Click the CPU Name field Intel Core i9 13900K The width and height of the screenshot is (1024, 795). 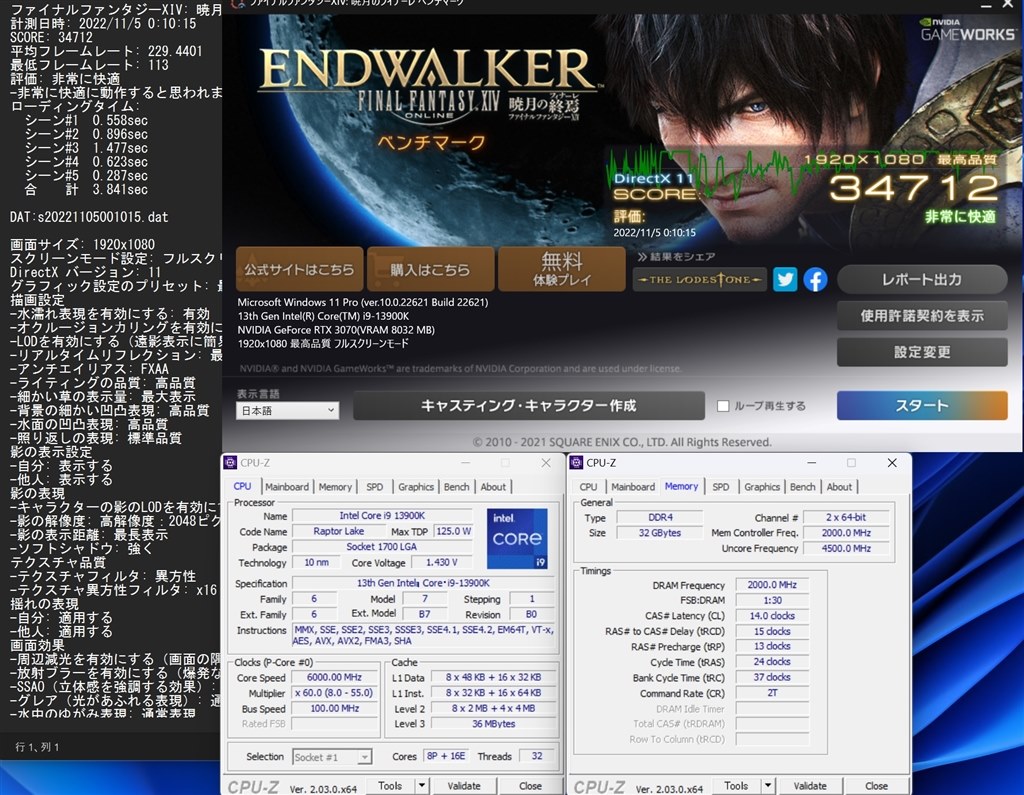pyautogui.click(x=382, y=516)
